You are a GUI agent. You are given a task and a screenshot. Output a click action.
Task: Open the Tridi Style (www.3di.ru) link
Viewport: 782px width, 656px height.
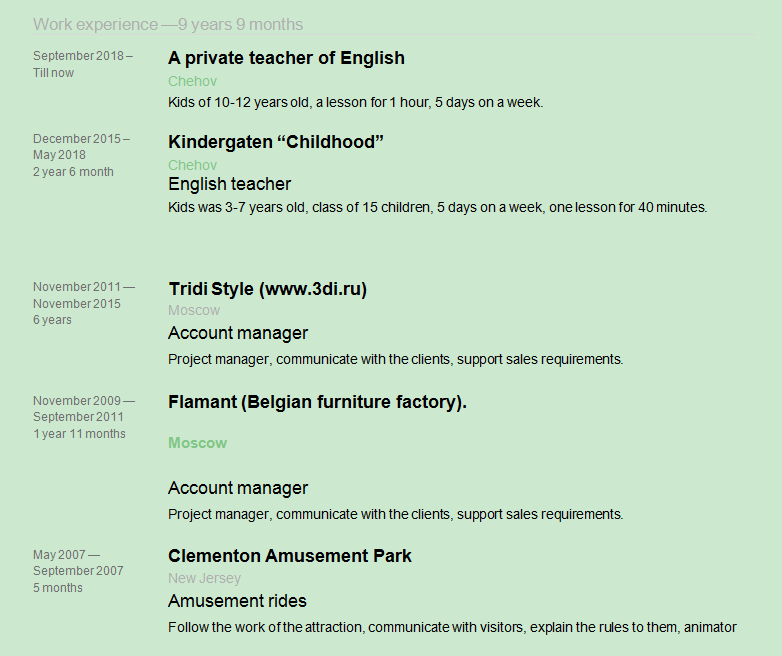pyautogui.click(x=267, y=289)
